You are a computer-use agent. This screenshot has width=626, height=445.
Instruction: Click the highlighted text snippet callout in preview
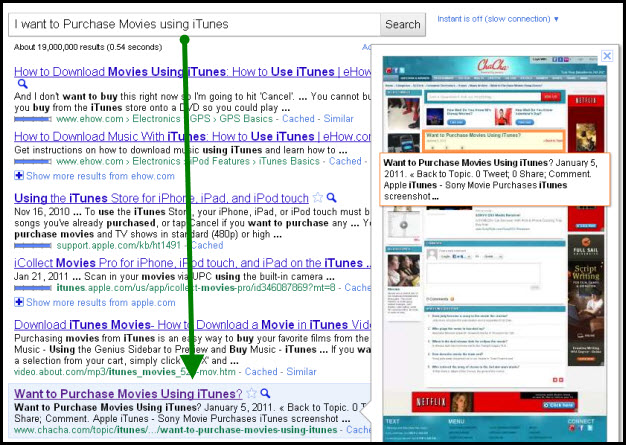[495, 179]
